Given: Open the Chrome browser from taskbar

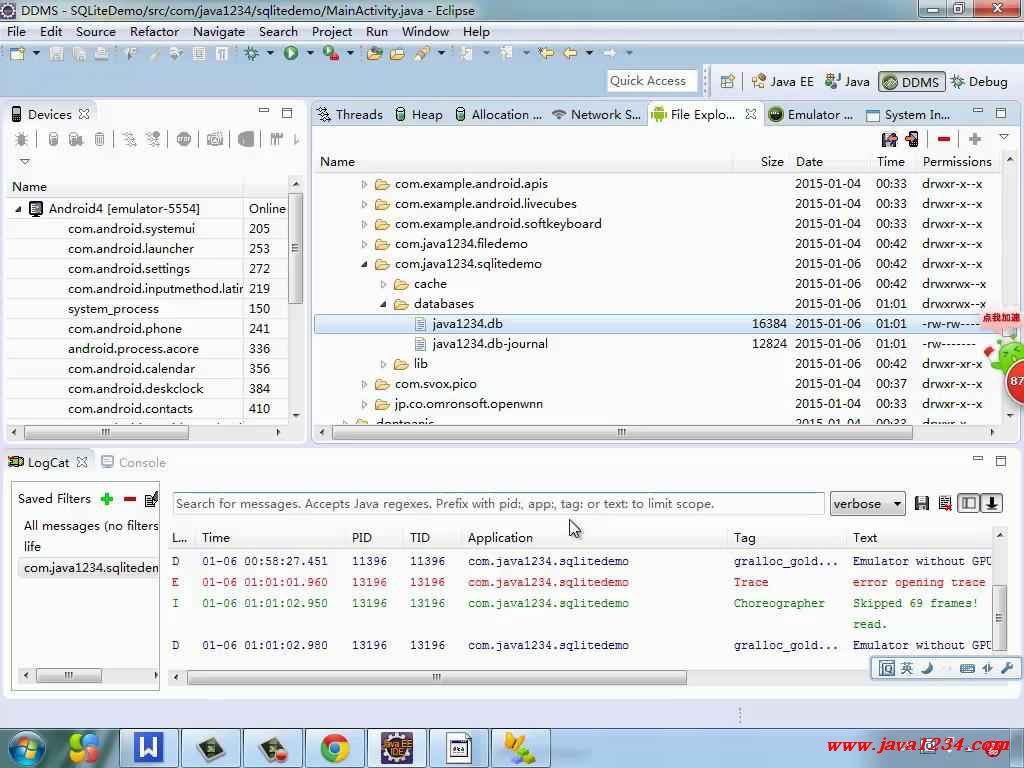Looking at the screenshot, I should click(335, 748).
